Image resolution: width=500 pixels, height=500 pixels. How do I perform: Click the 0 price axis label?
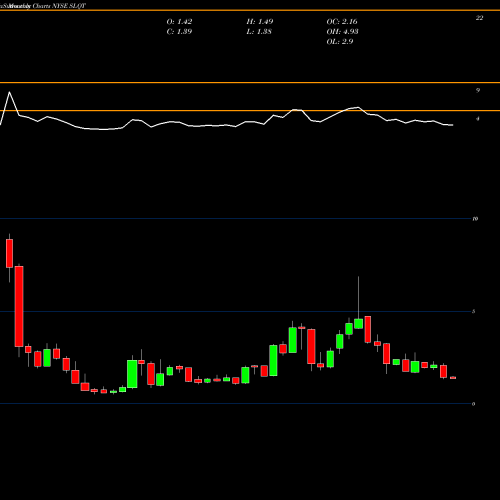click(x=474, y=404)
